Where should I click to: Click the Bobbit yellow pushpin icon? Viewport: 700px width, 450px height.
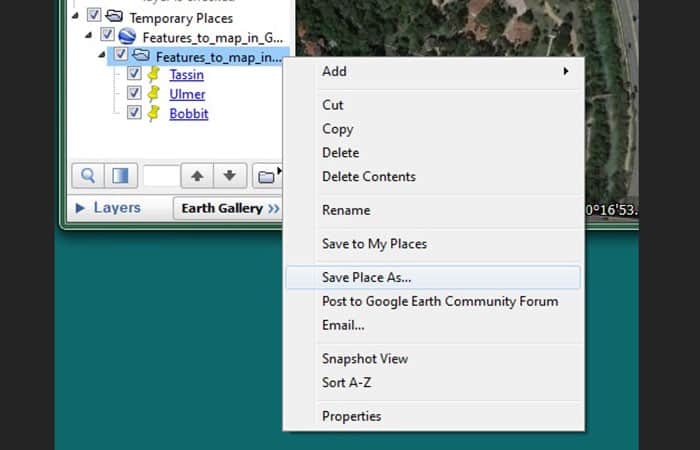154,113
